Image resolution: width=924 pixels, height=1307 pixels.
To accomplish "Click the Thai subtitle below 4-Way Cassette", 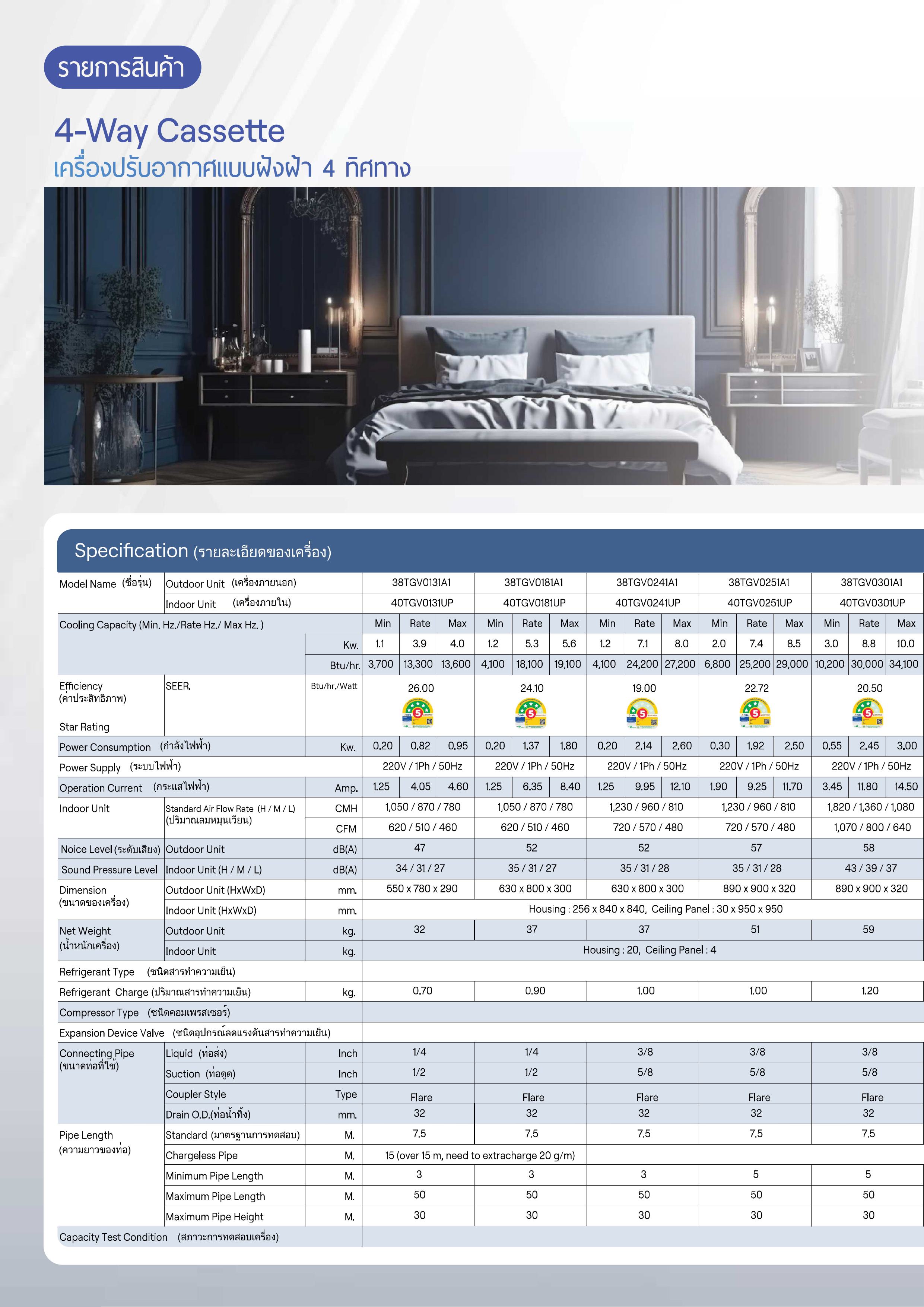I will click(x=232, y=168).
